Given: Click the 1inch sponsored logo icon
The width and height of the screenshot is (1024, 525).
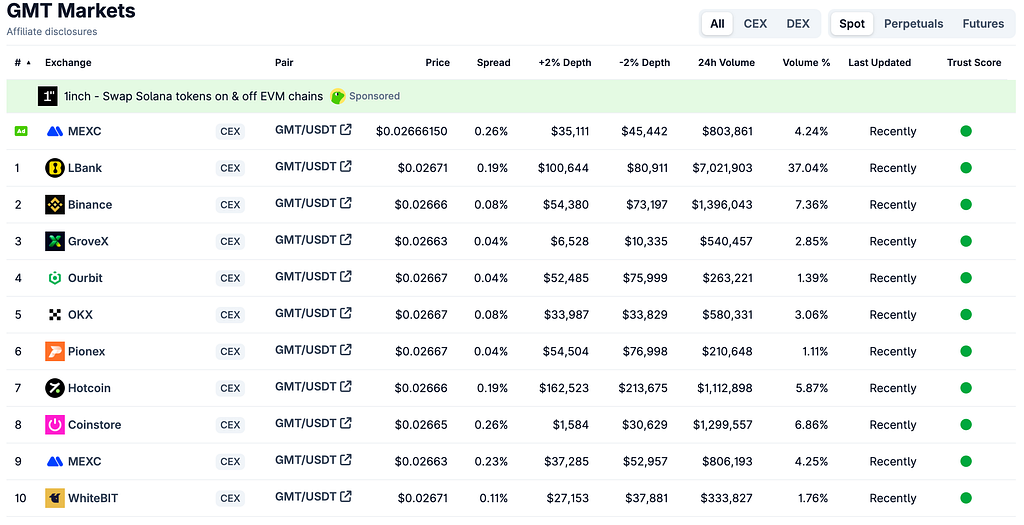Looking at the screenshot, I should click(48, 96).
